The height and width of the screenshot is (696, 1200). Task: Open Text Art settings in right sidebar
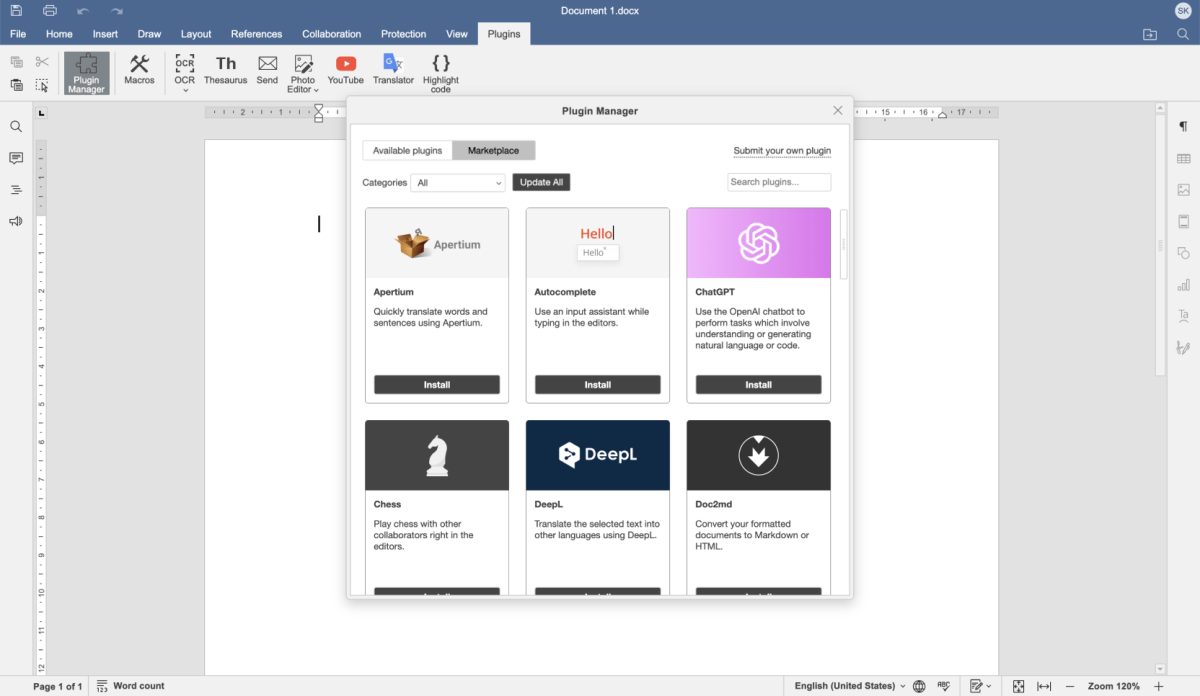pyautogui.click(x=1184, y=315)
